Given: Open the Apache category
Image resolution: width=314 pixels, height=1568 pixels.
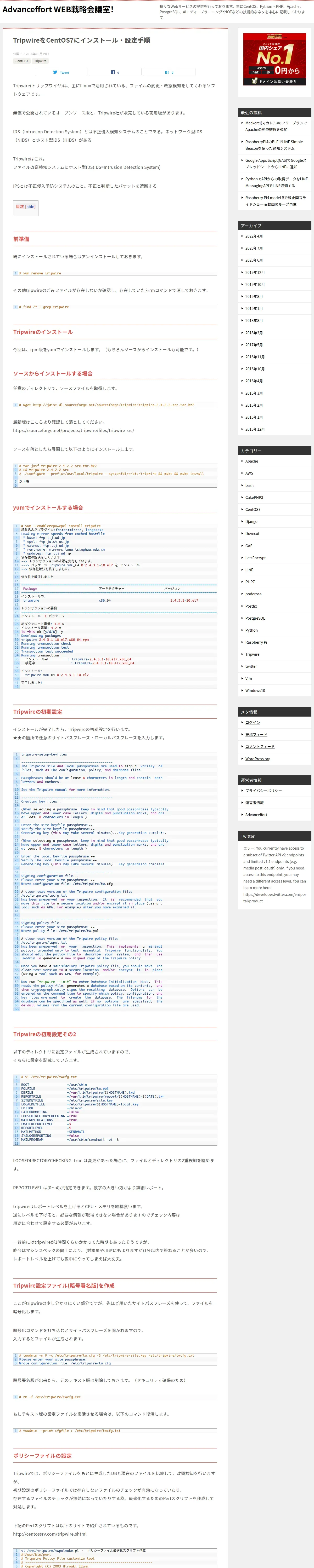Looking at the screenshot, I should click(x=252, y=462).
